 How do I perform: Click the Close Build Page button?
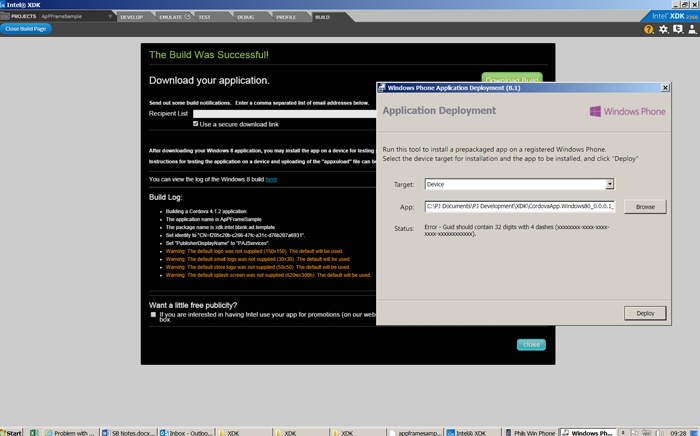pyautogui.click(x=26, y=29)
